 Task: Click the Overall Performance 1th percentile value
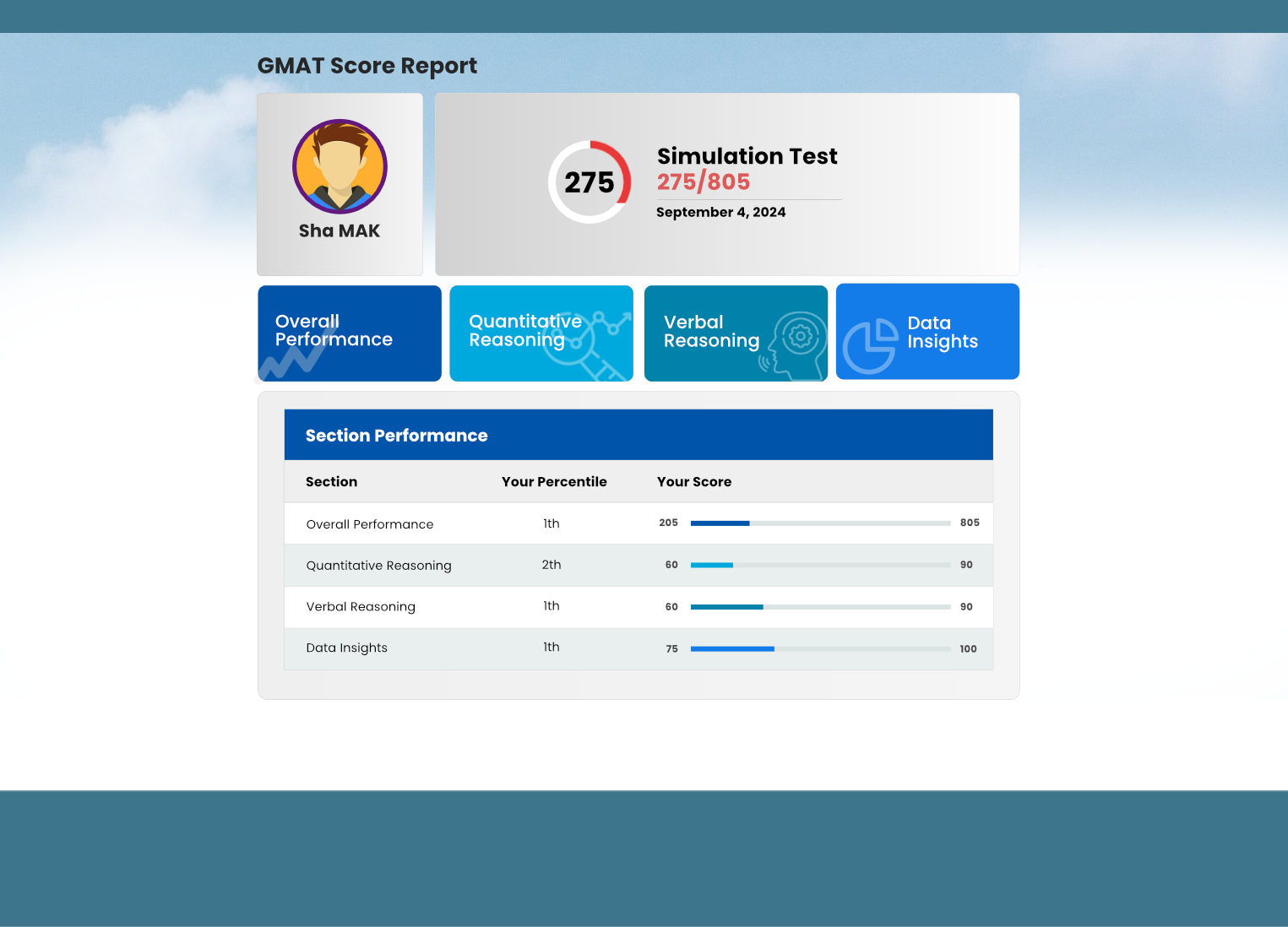(552, 523)
